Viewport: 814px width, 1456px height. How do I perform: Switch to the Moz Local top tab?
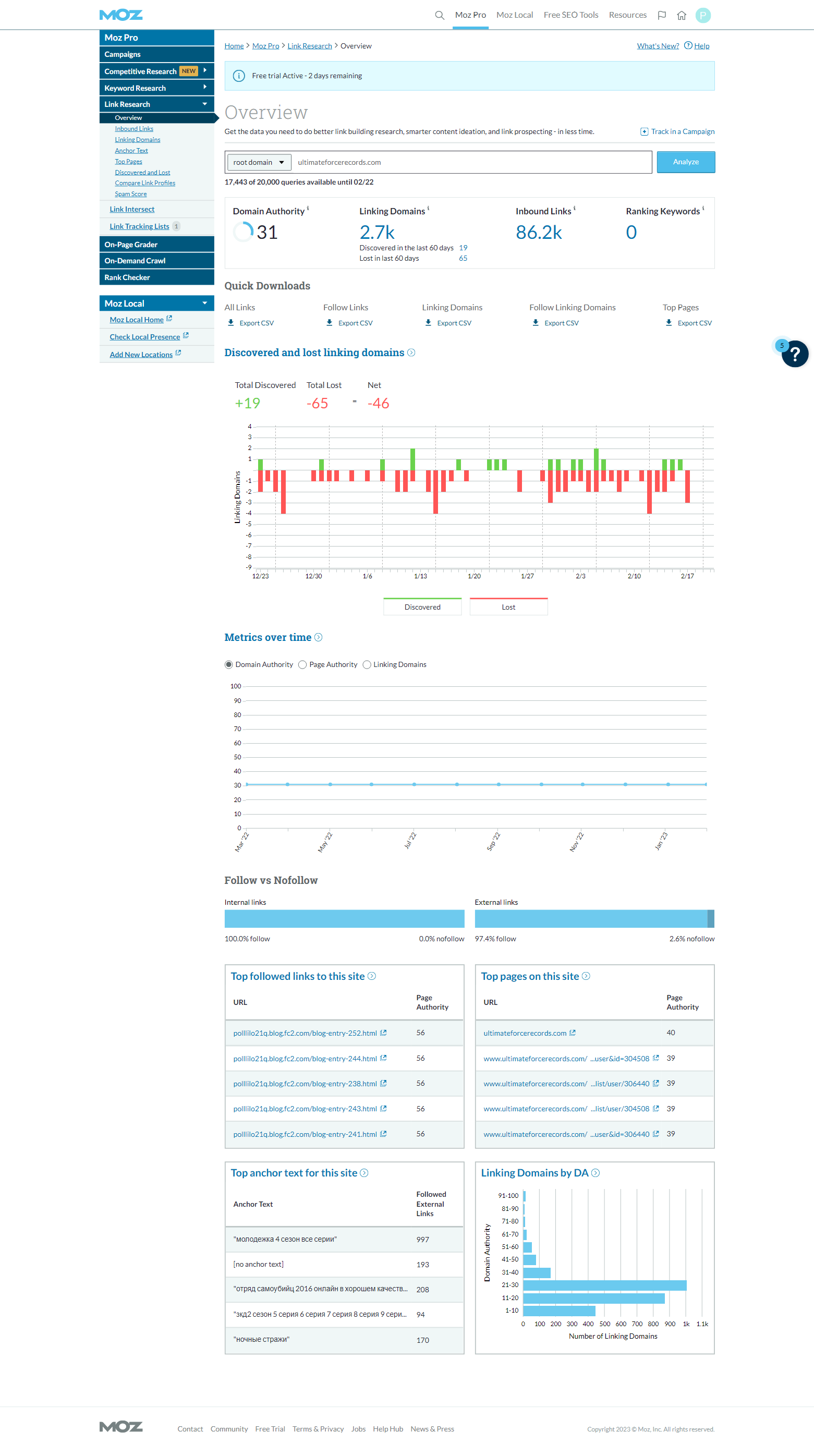click(x=514, y=15)
